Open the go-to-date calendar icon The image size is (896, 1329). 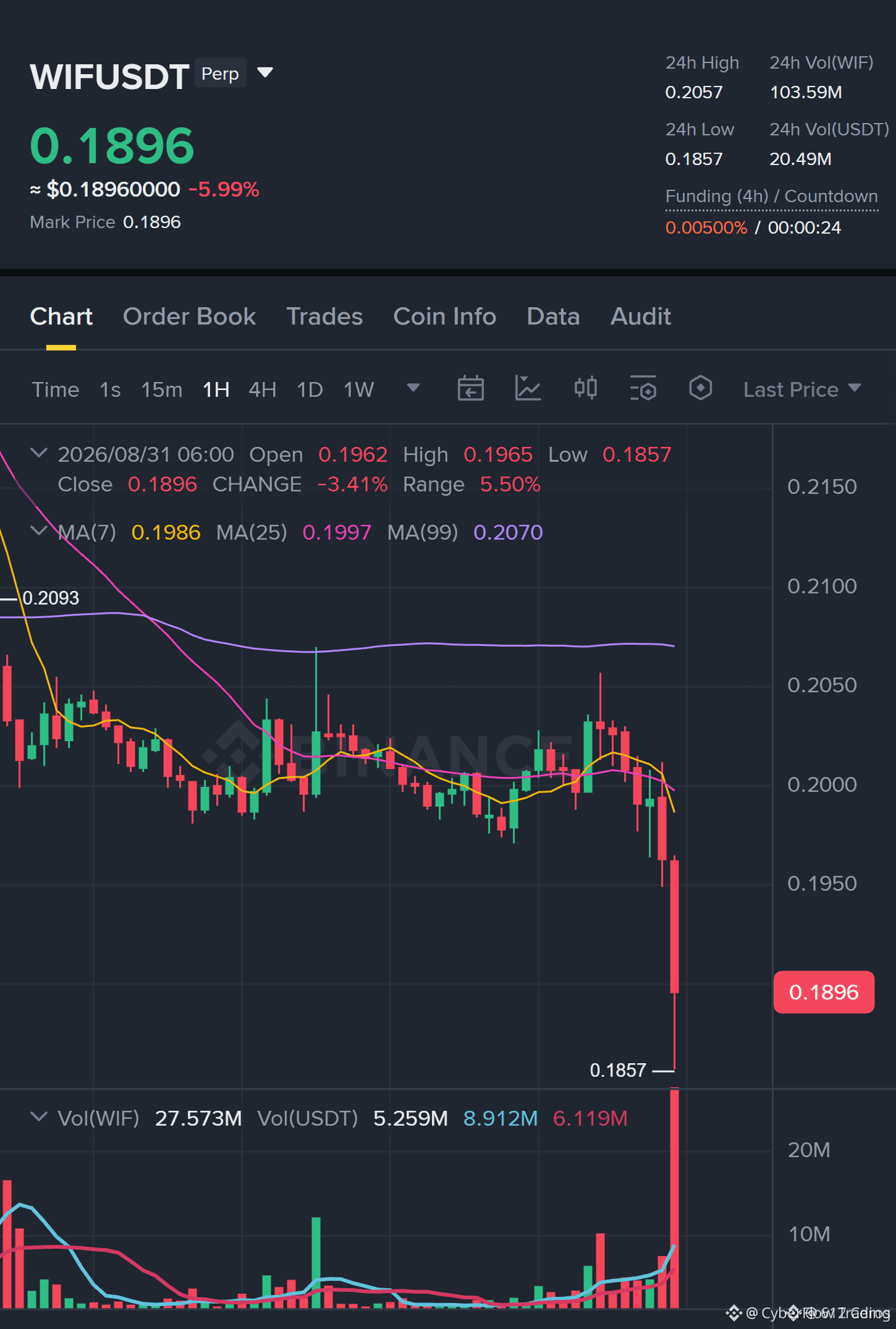click(470, 388)
